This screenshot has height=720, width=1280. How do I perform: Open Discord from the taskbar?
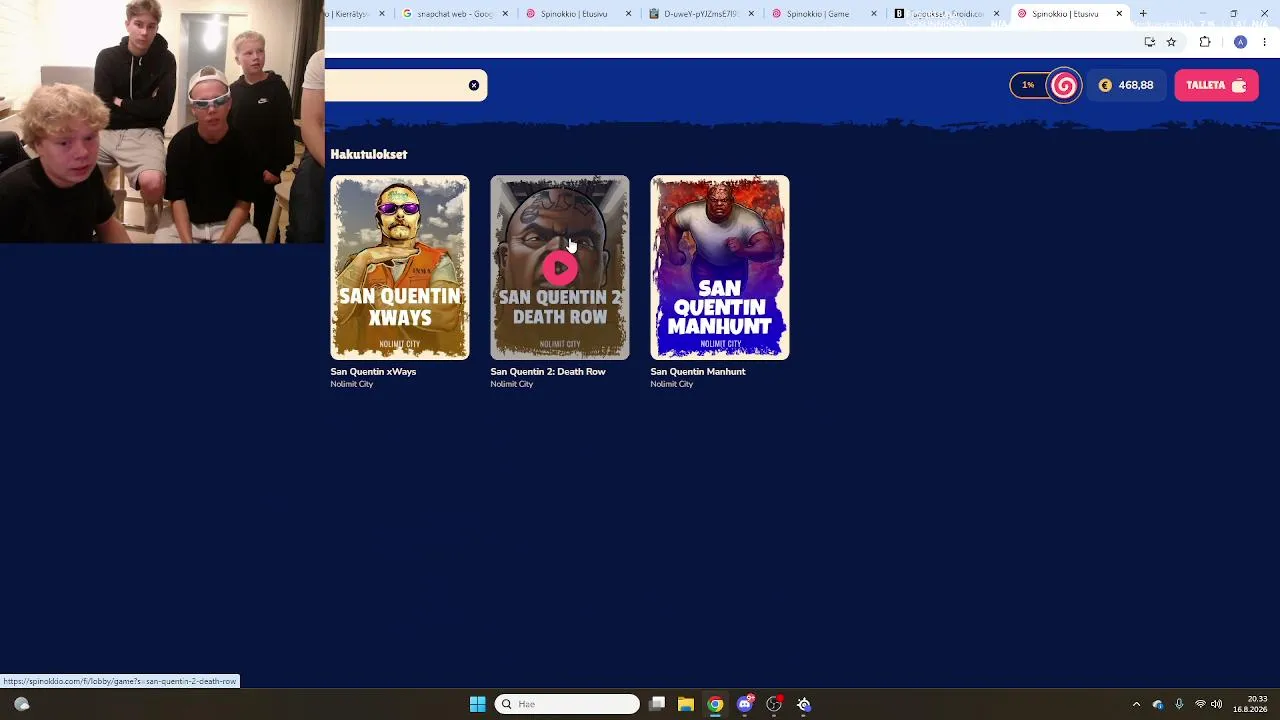tap(745, 704)
